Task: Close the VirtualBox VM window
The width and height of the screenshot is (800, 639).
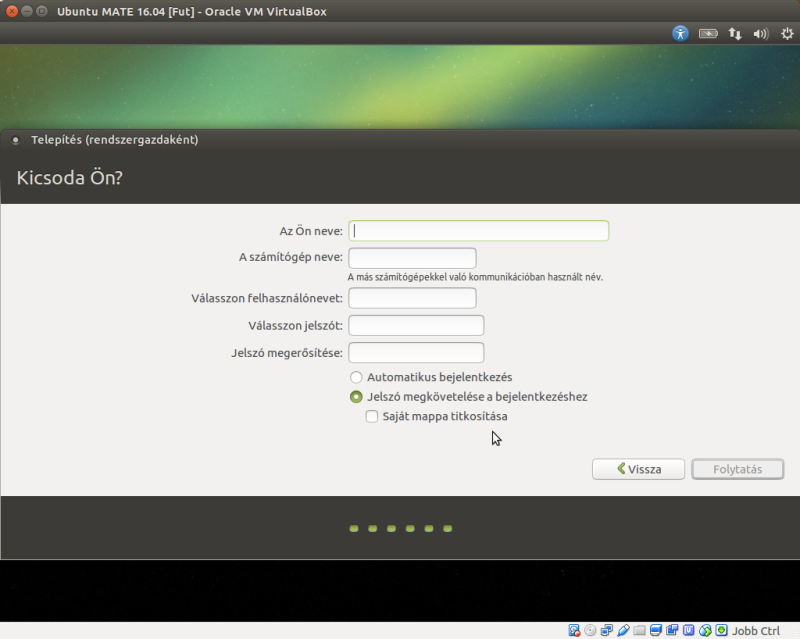Action: coord(12,11)
